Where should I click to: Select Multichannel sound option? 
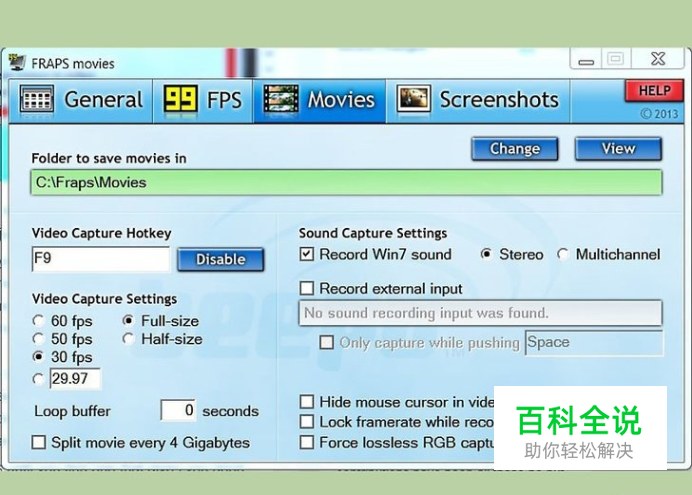[563, 254]
